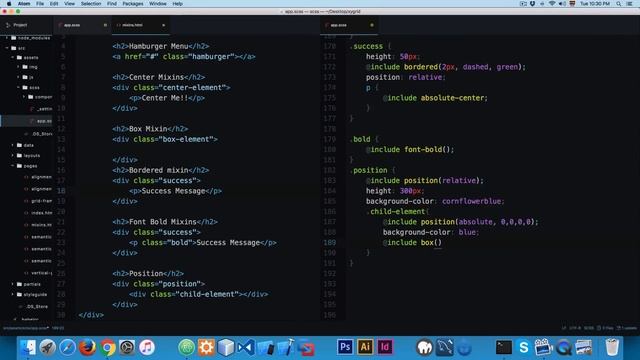This screenshot has width=640, height=360.
Task: Click the Wi-Fi status icon
Action: 552,4
